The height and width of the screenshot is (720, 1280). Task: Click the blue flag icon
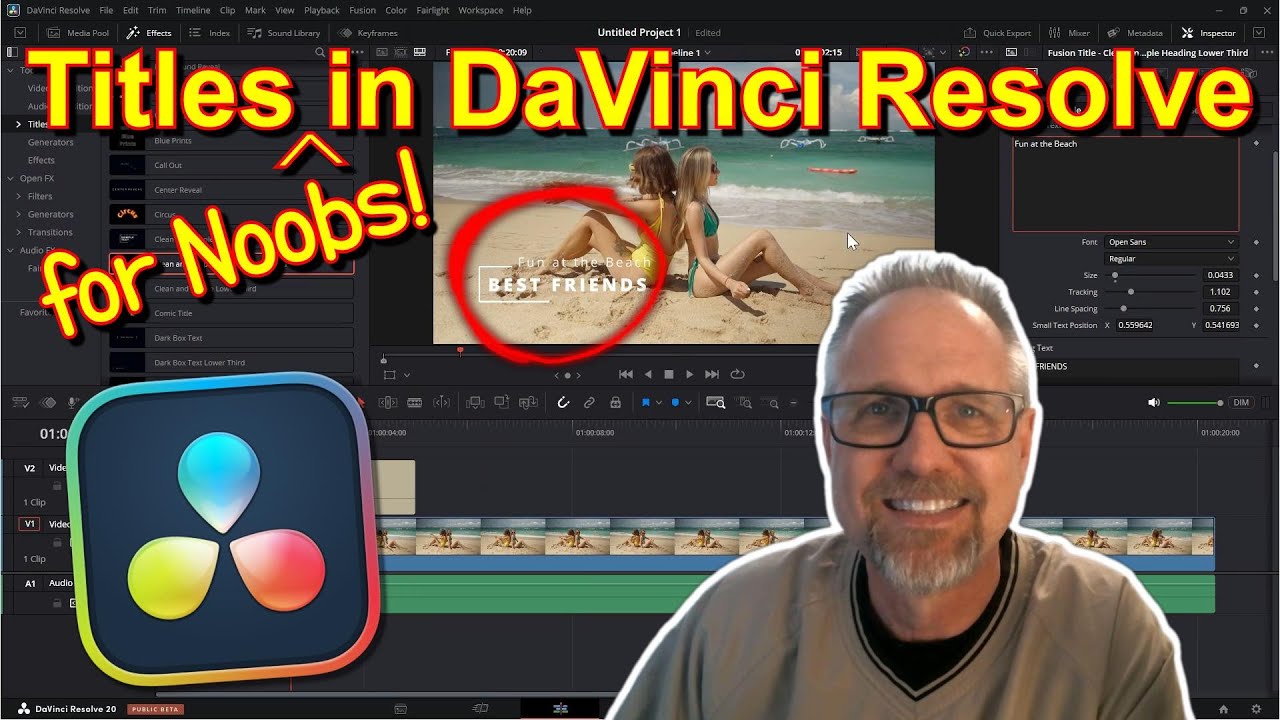pyautogui.click(x=646, y=403)
